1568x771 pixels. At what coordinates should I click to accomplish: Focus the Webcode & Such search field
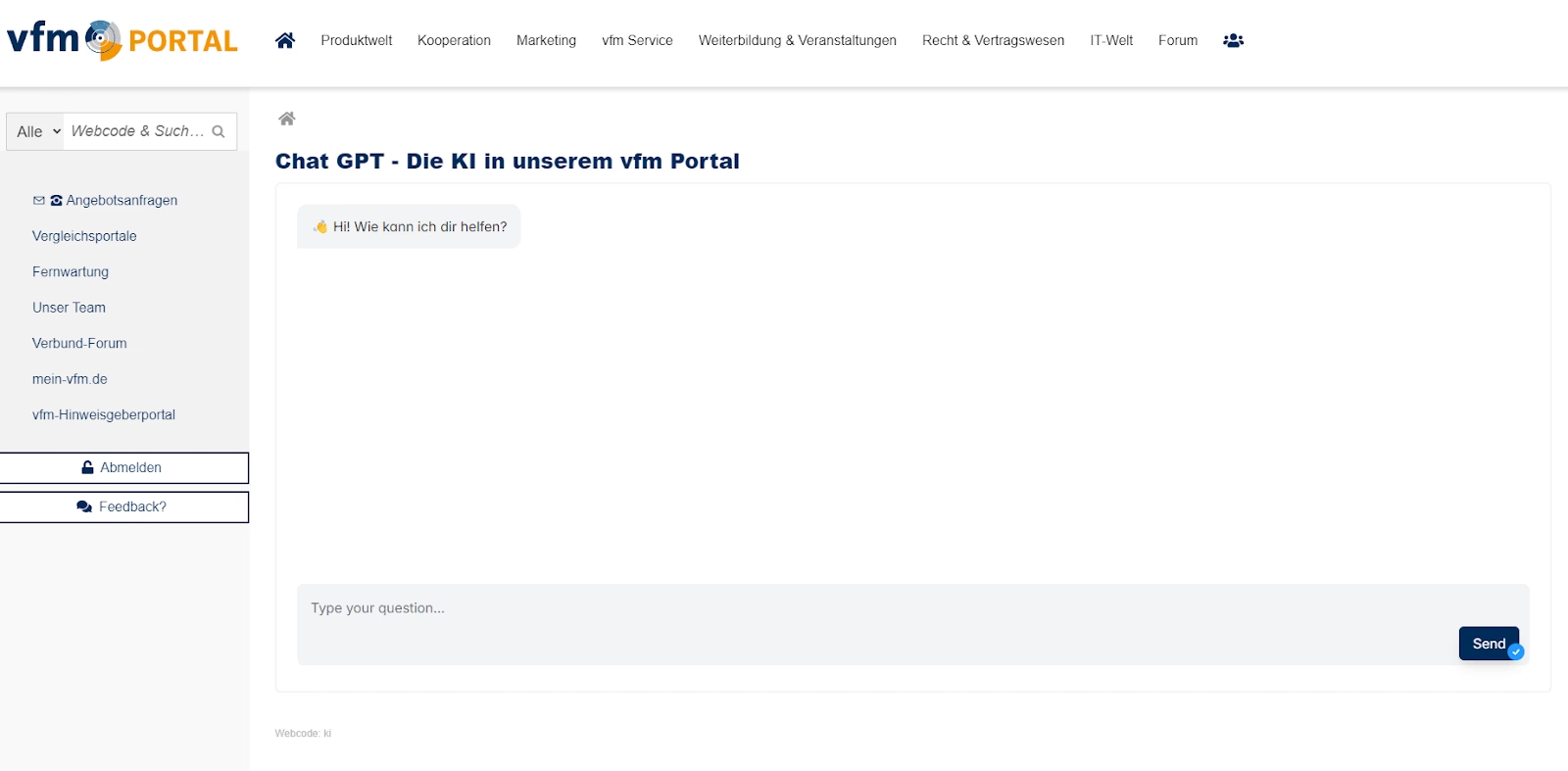[137, 131]
